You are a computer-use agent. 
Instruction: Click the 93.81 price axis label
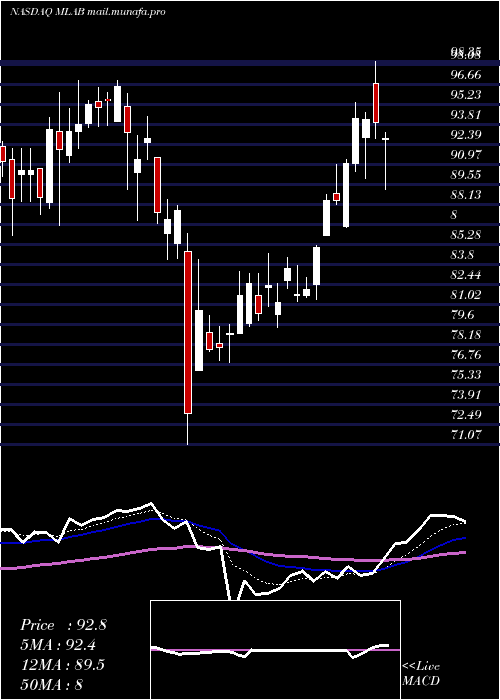pos(466,115)
